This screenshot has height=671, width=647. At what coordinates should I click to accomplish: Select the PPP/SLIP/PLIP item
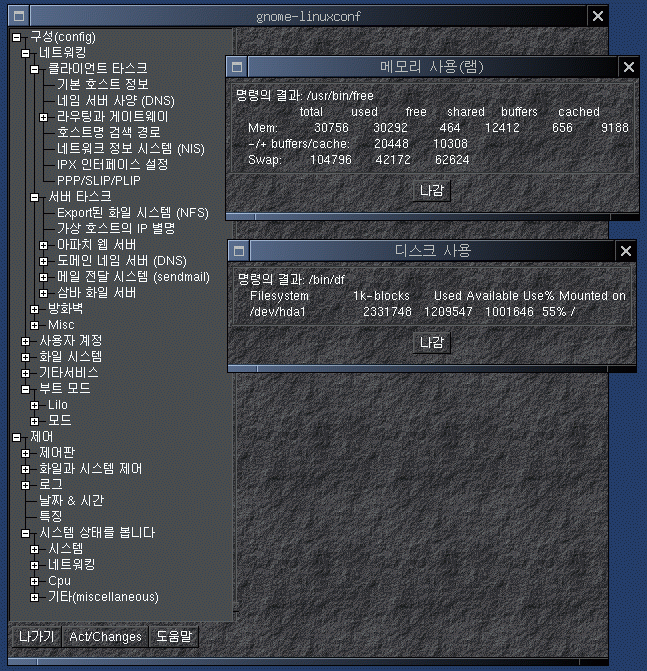pyautogui.click(x=99, y=181)
